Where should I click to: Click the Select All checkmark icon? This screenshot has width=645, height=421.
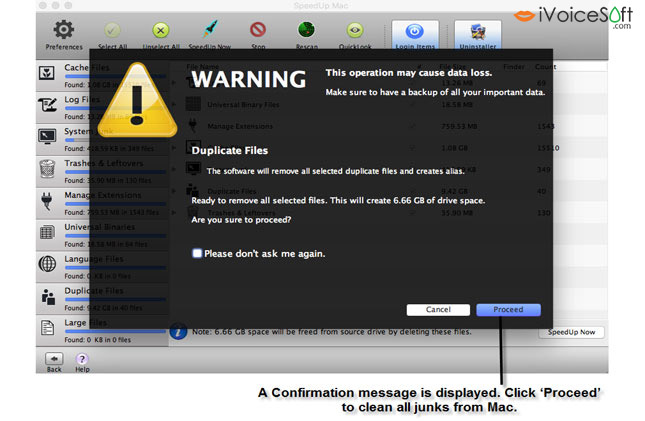click(x=112, y=30)
